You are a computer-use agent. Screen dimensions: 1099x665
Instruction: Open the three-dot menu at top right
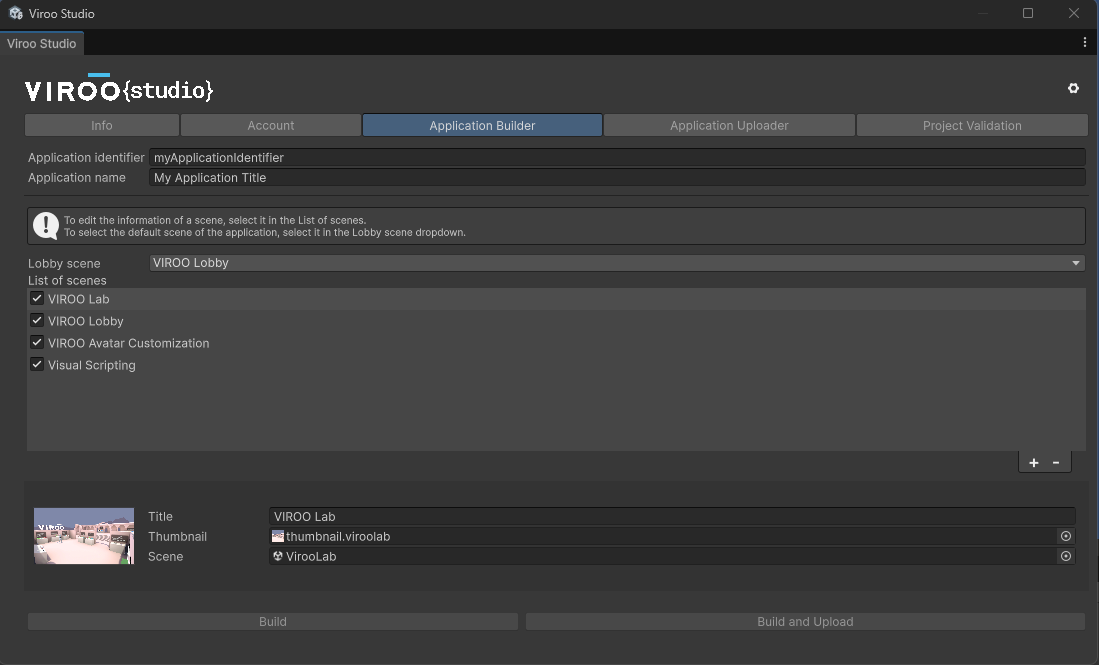click(x=1085, y=42)
